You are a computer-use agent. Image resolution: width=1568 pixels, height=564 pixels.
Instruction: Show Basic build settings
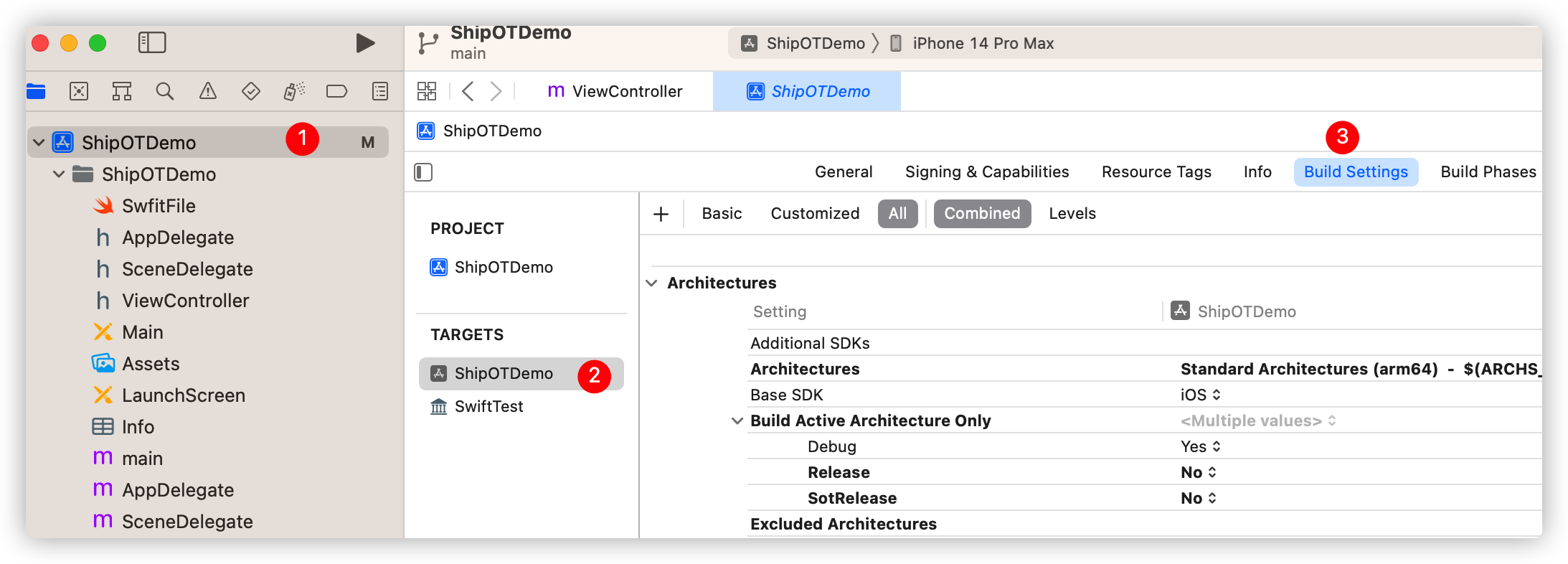click(x=722, y=214)
